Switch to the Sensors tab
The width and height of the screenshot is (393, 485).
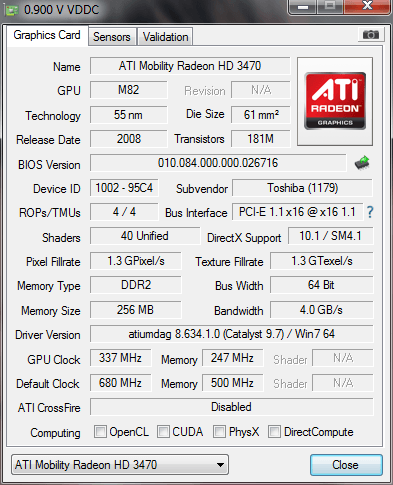112,37
